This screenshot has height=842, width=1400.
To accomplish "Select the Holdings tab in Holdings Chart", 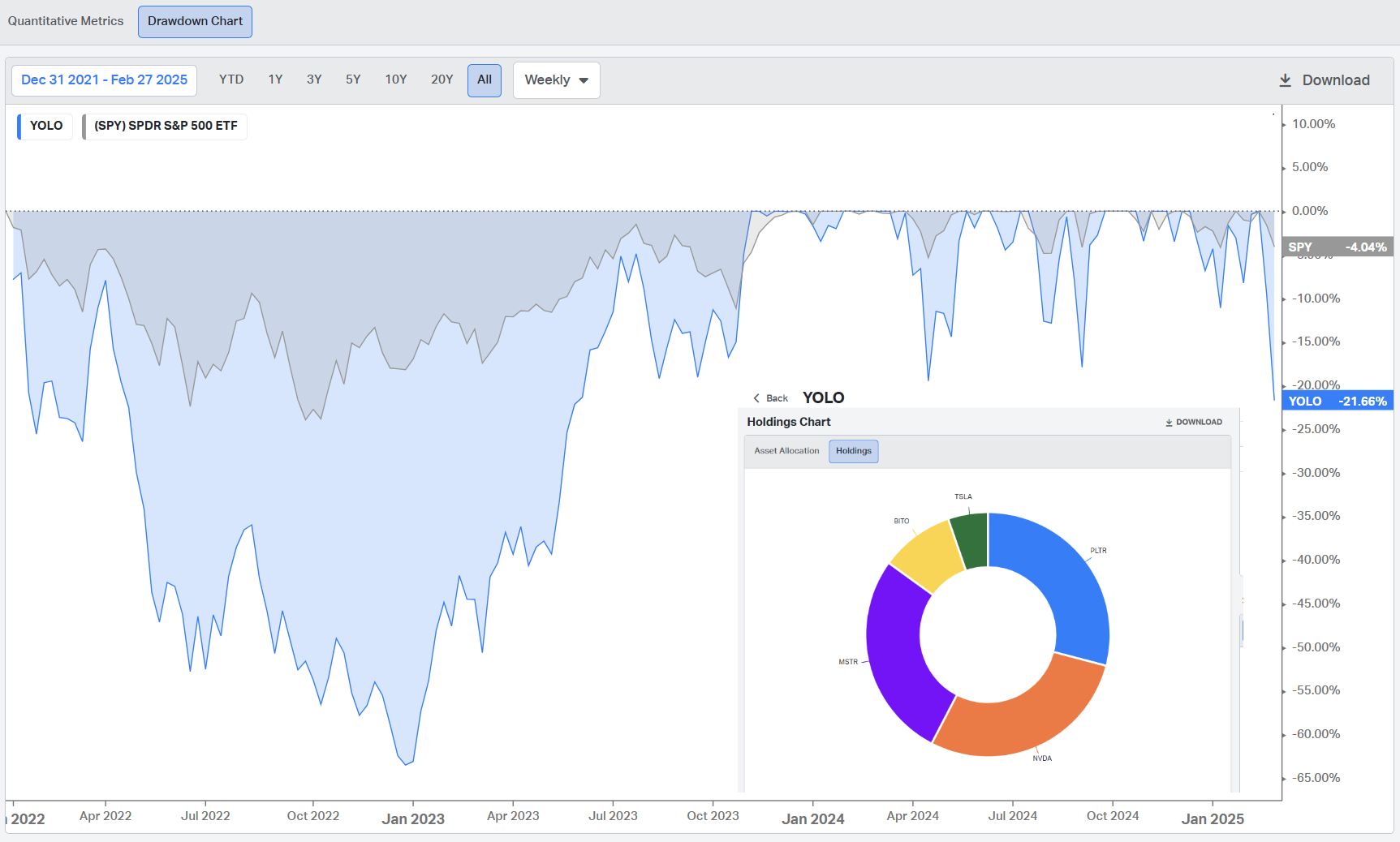I will tap(854, 451).
